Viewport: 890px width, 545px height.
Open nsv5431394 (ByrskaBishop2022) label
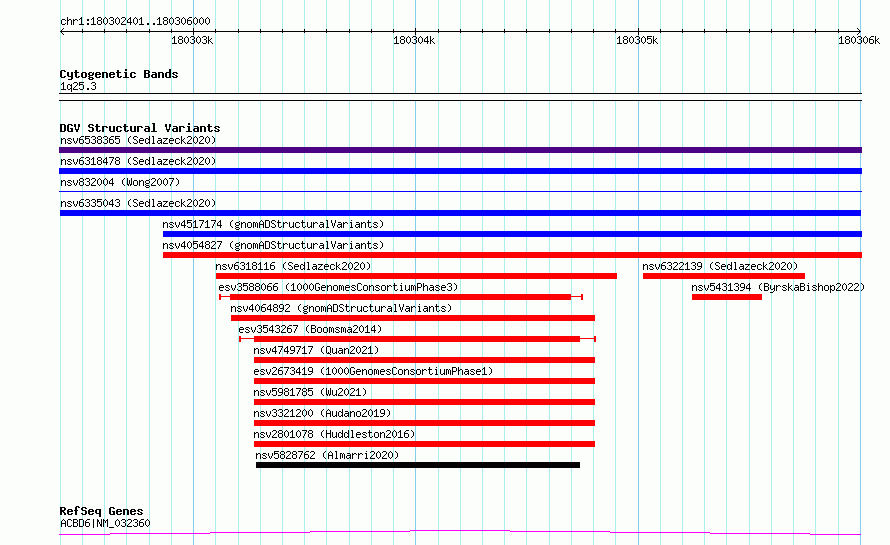coord(778,287)
